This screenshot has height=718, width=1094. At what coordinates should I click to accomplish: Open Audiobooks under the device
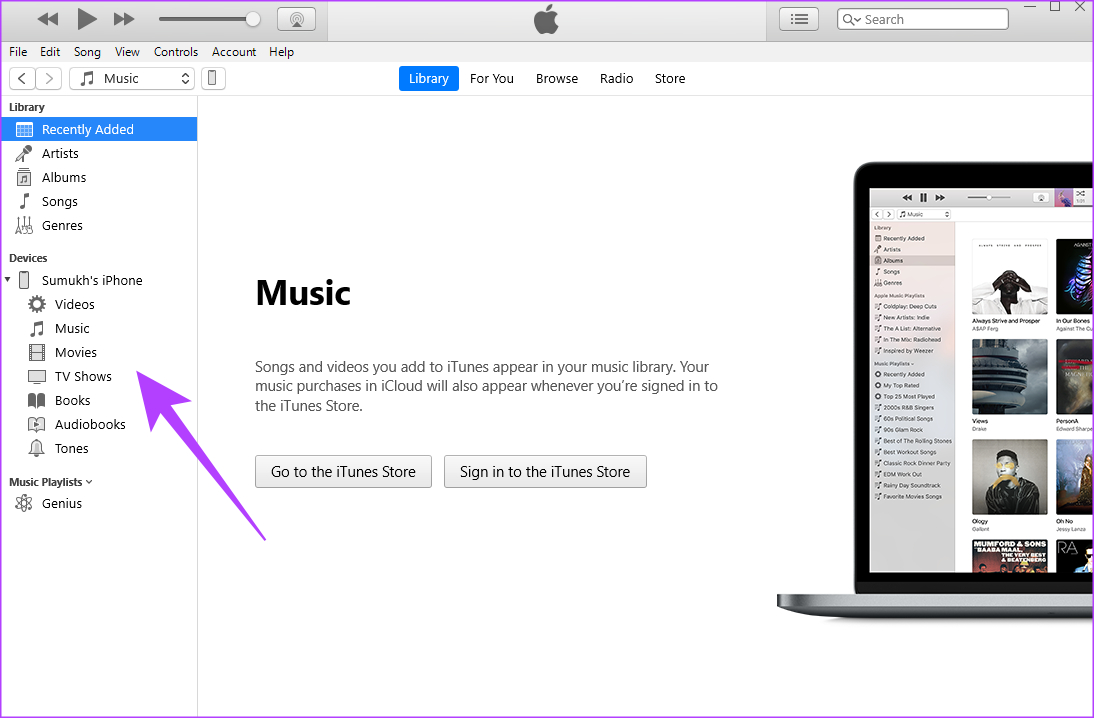(89, 424)
